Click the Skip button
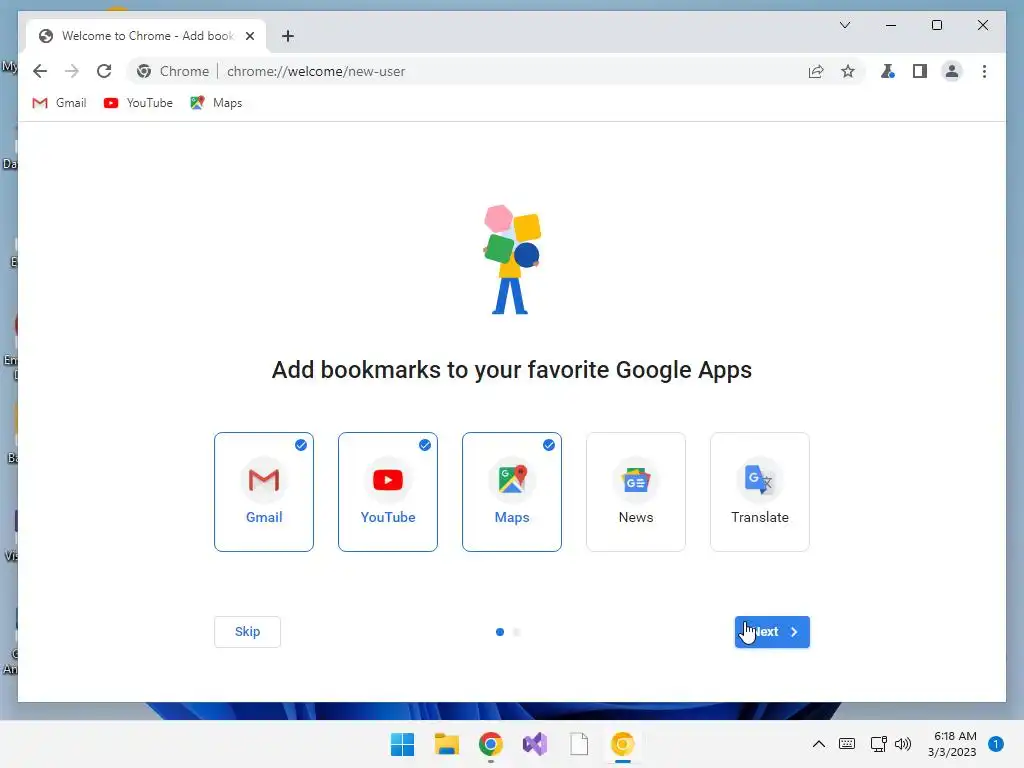 point(248,632)
